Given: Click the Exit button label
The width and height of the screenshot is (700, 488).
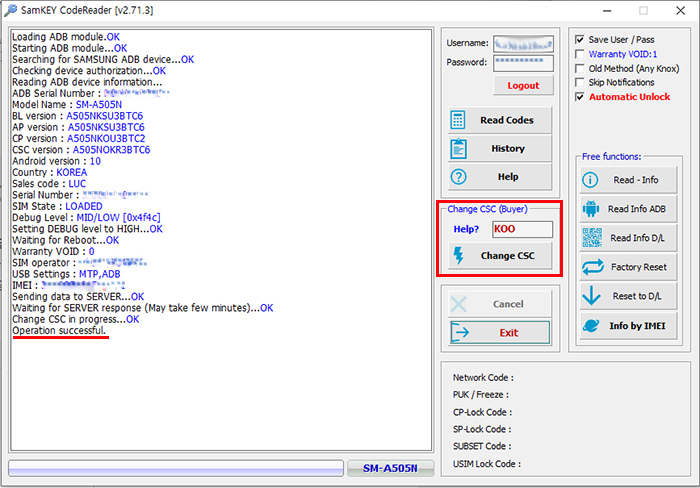Looking at the screenshot, I should [x=509, y=333].
